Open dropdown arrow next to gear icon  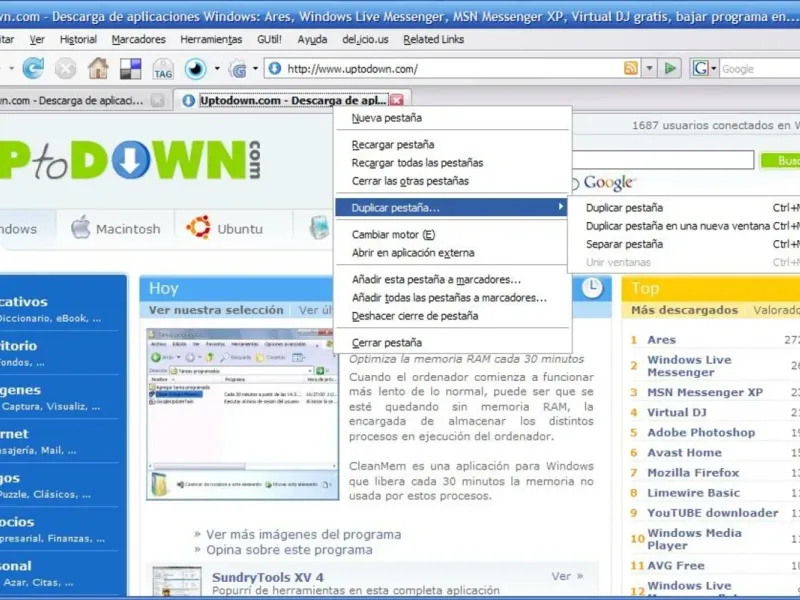tap(255, 68)
